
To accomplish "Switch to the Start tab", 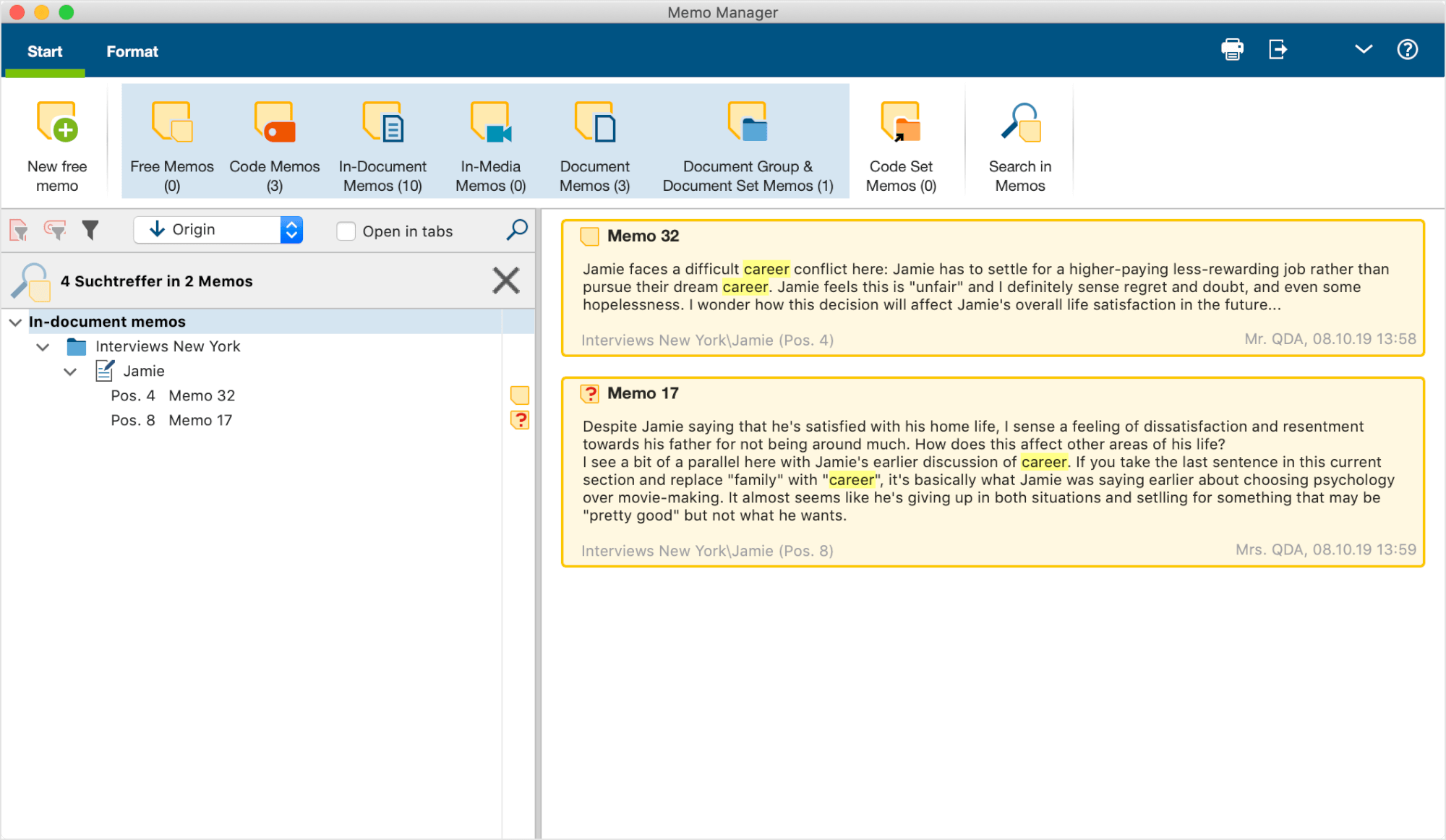I will coord(45,51).
